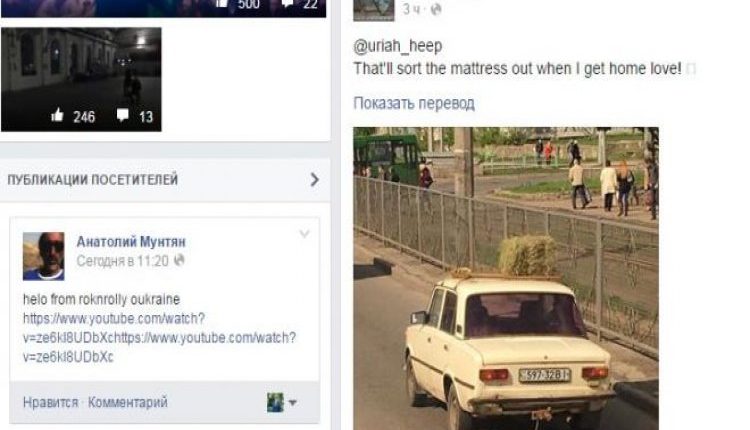Open Анатолий Мунтян's profile picture

pos(44,256)
